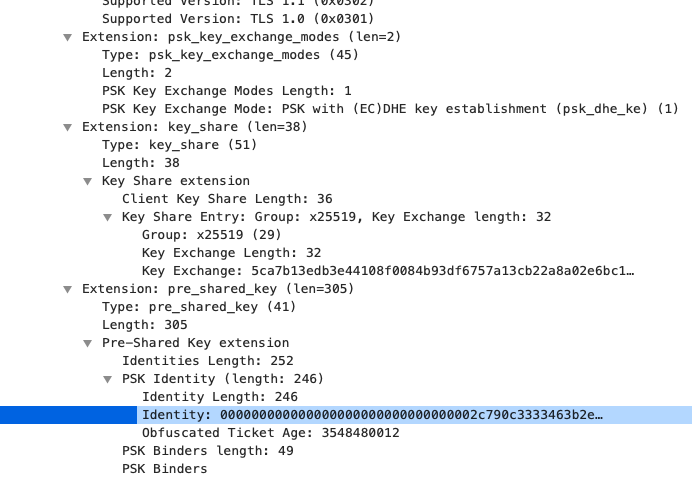Select PSK Key Exchange Modes Length: 1

[x=226, y=91]
